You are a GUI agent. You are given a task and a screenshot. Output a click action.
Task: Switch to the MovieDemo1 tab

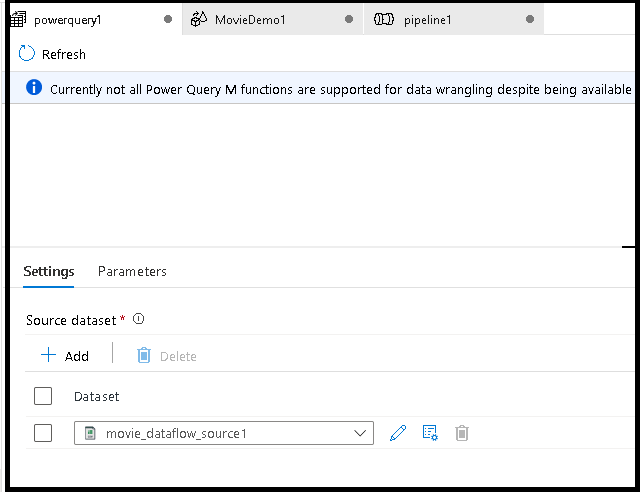pos(250,19)
